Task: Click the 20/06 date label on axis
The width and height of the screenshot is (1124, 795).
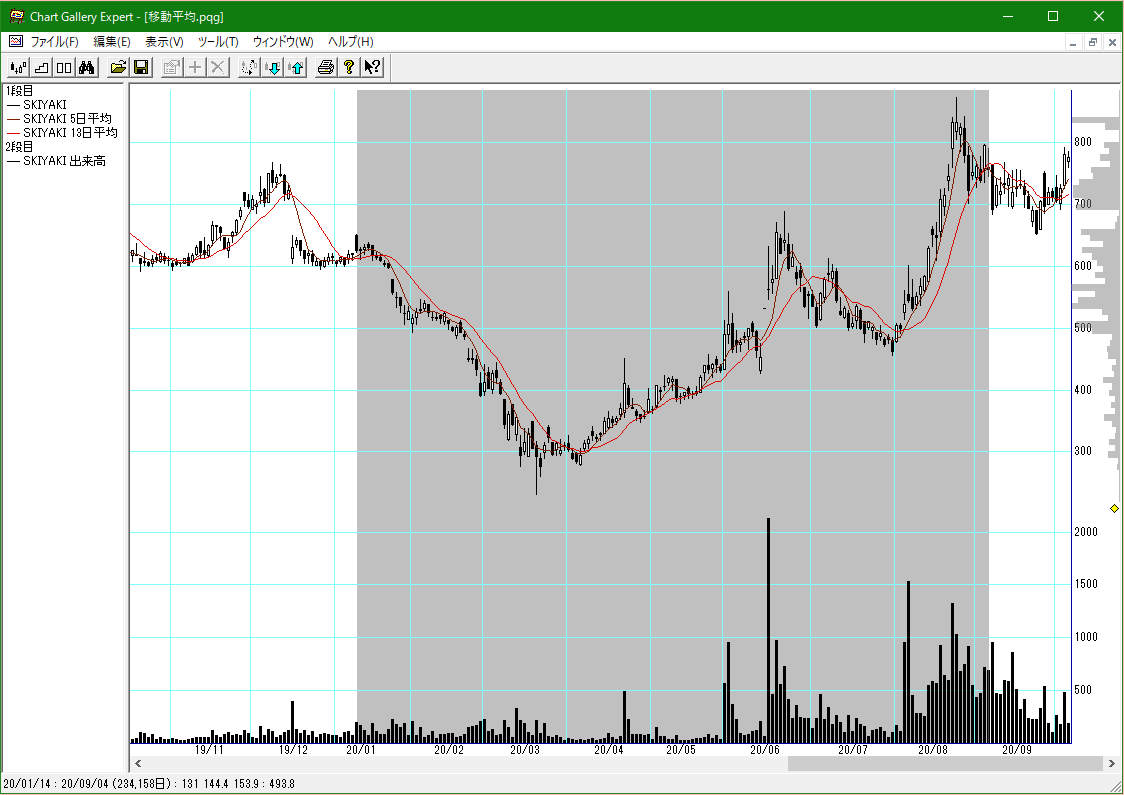Action: pos(765,750)
